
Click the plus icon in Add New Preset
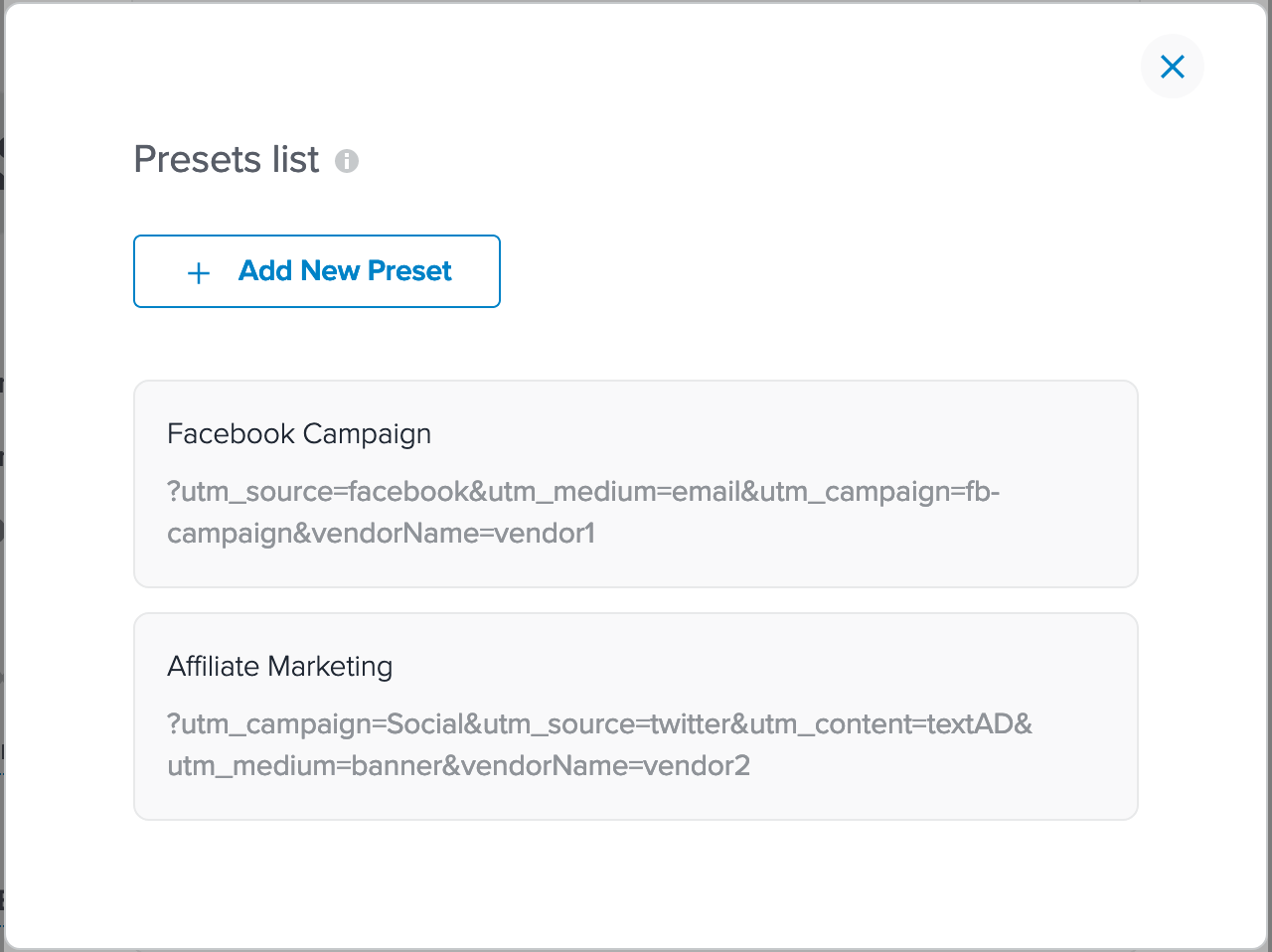199,273
